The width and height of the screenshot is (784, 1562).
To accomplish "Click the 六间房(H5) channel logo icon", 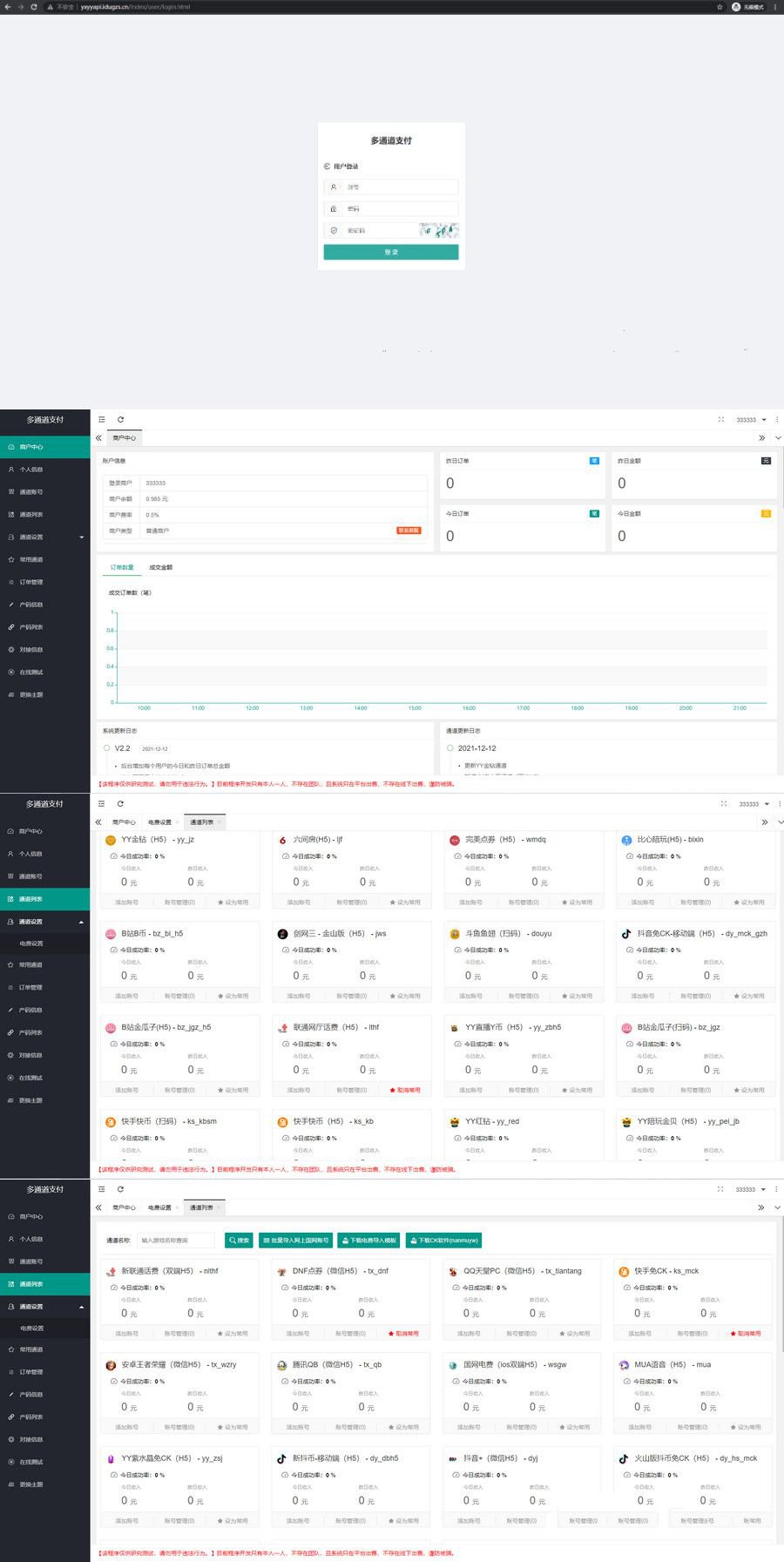I will [282, 841].
